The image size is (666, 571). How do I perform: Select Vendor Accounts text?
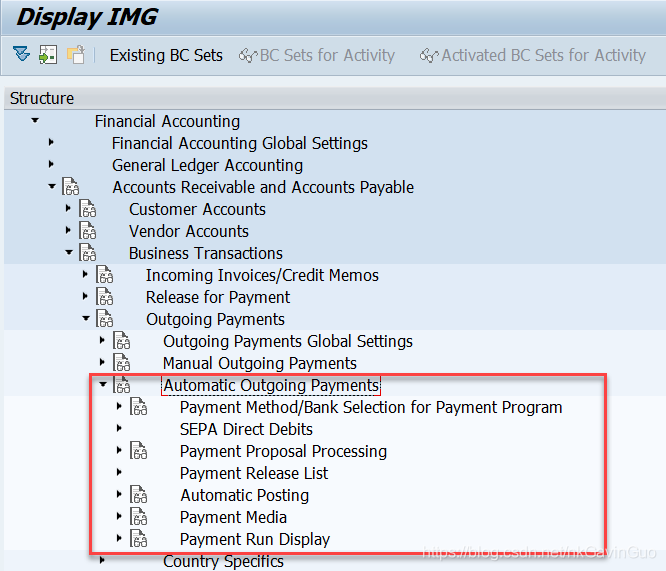pos(189,232)
